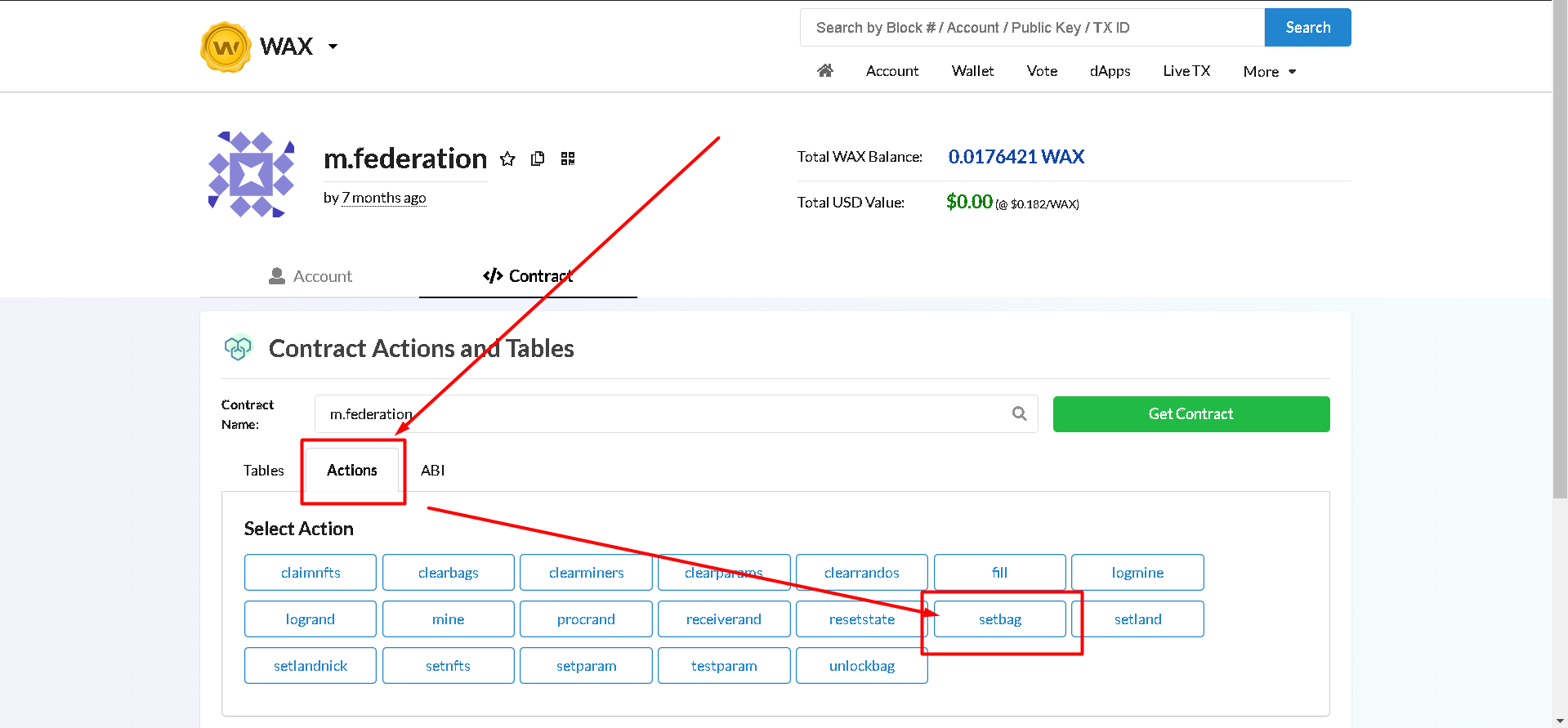Open the Vote menu item
This screenshot has height=728, width=1568.
coord(1042,71)
